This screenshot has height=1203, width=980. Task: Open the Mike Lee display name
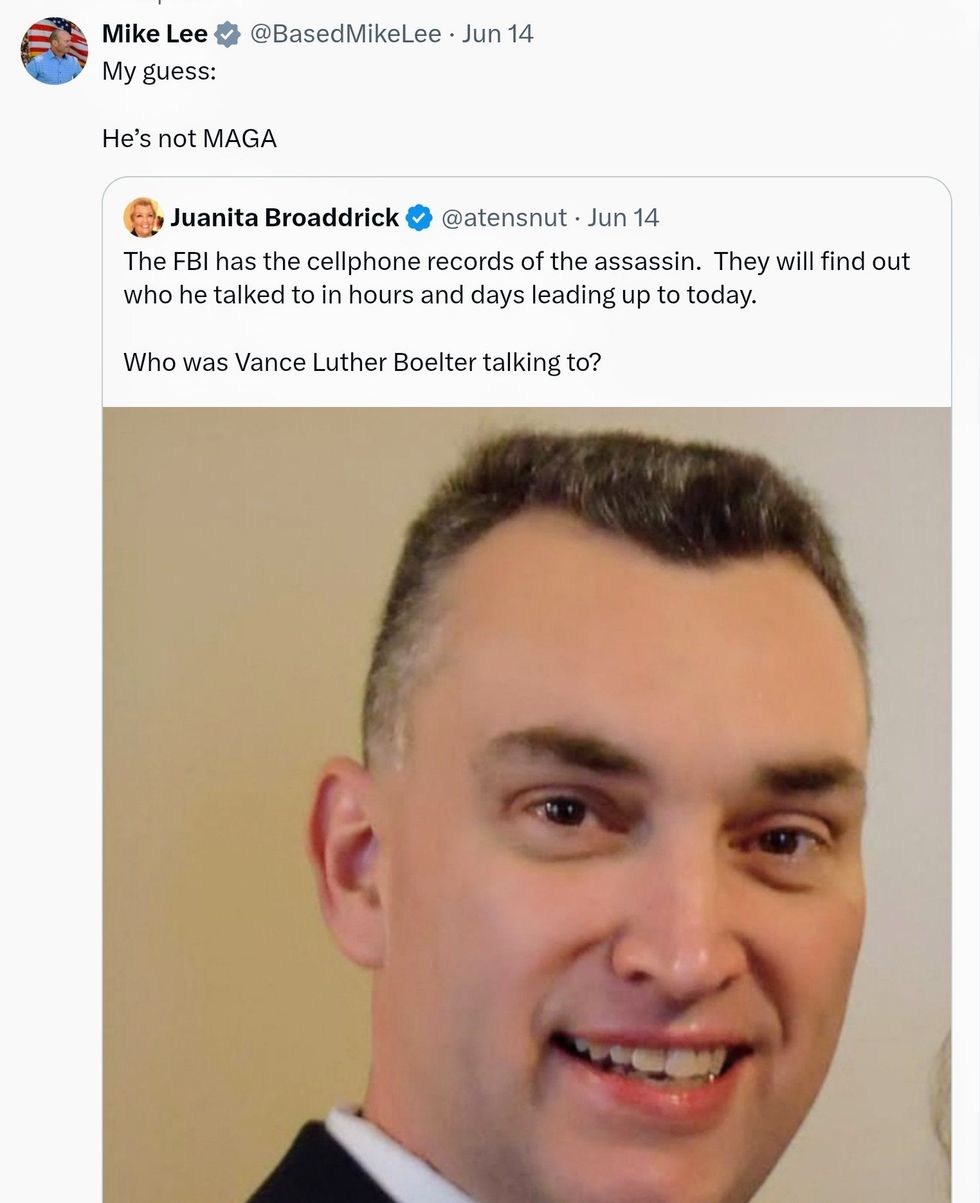point(155,34)
